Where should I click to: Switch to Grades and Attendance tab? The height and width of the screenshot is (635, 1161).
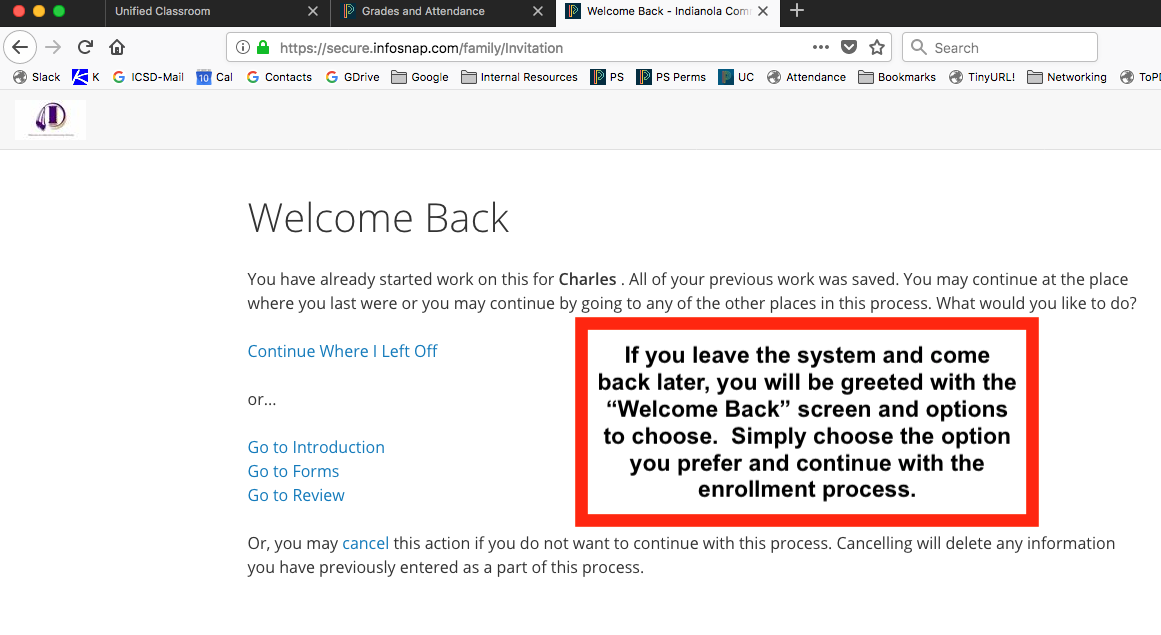443,11
